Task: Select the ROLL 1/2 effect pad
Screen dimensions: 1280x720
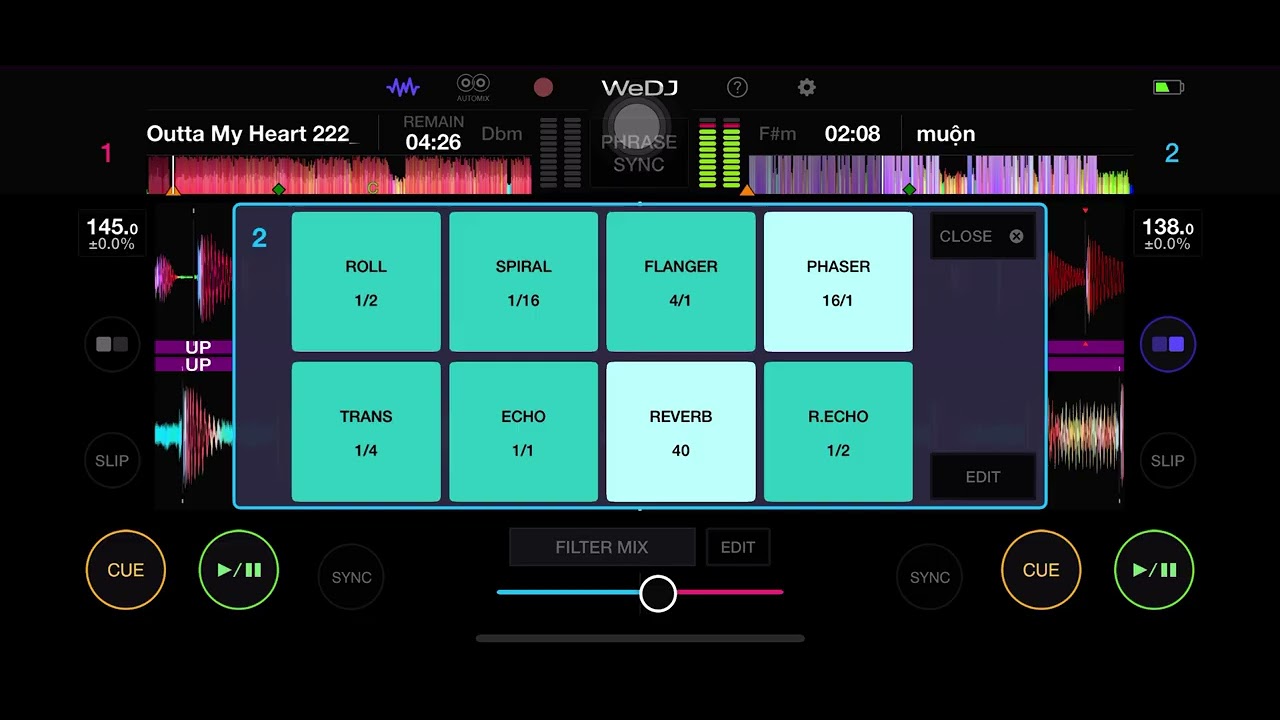Action: 366,282
